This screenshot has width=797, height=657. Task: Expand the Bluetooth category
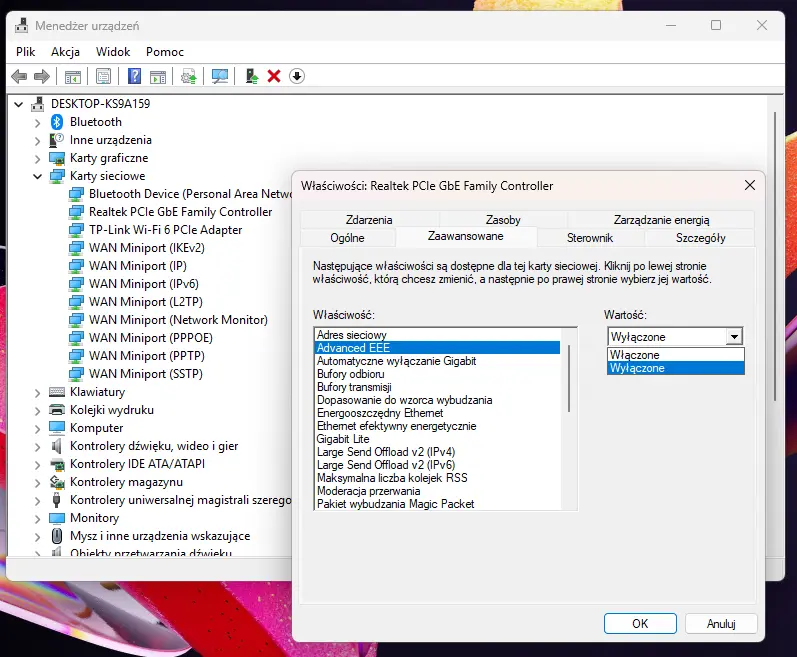37,122
